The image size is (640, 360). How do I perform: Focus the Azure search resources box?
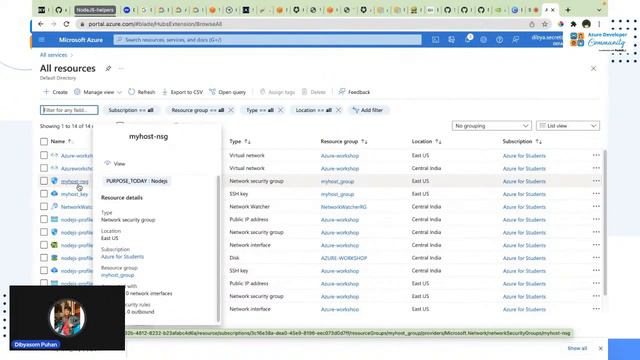click(x=268, y=40)
